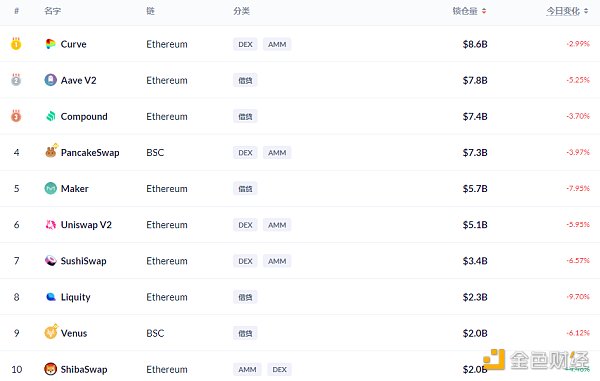
Task: Click the 名字 column header
Action: click(x=52, y=11)
